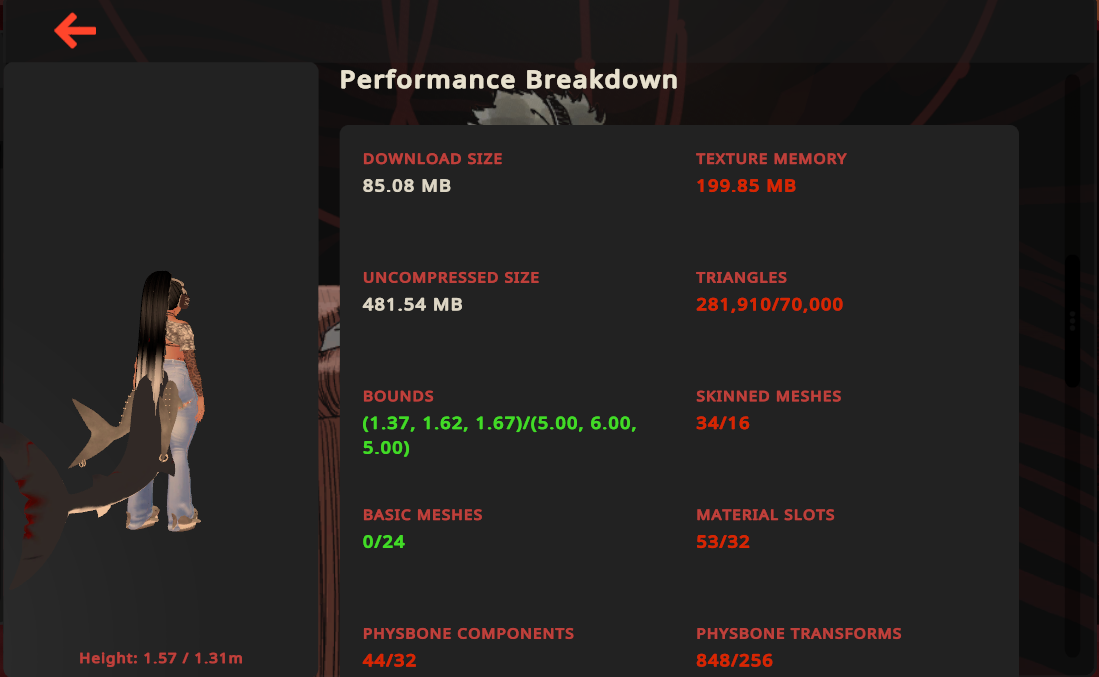Screen dimensions: 1099x677
Task: Click the Height 1.57 / 1.31m label
Action: [x=161, y=658]
